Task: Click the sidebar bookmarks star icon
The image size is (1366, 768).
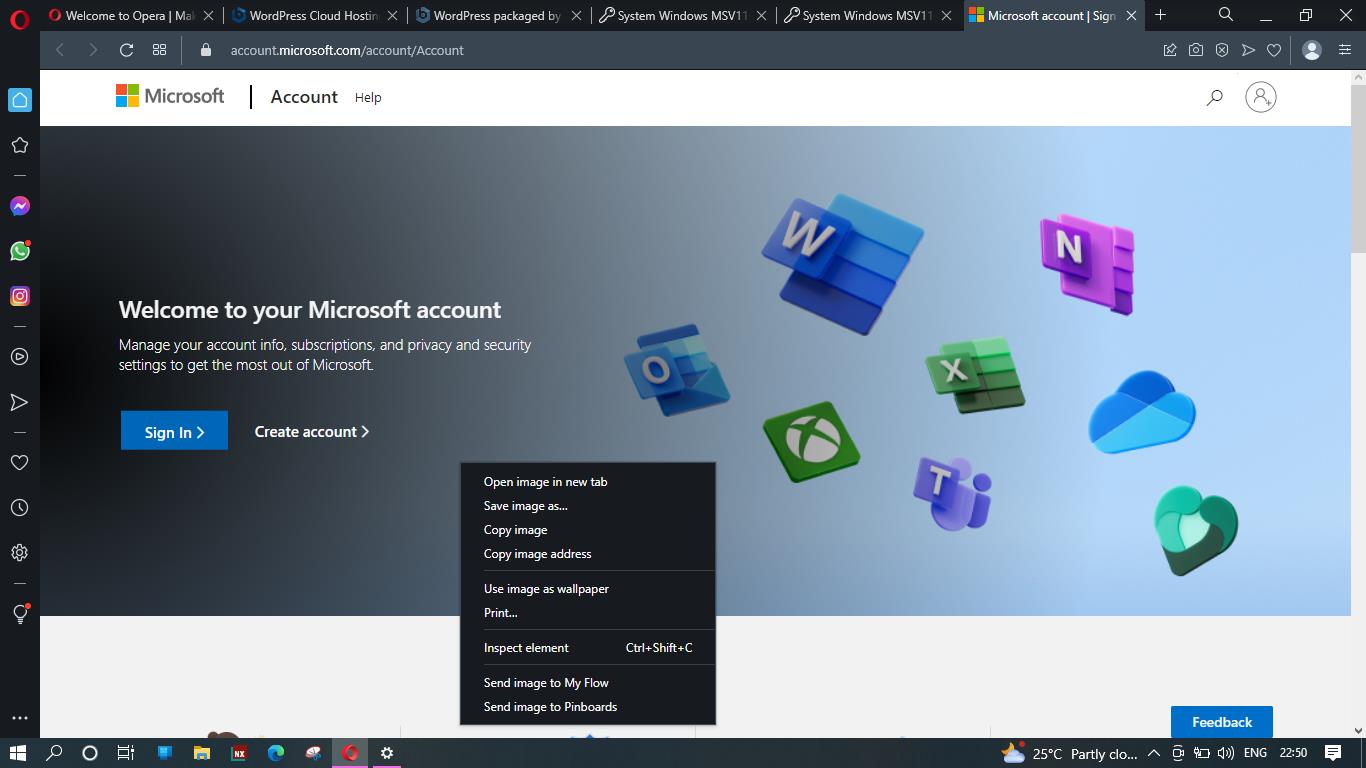Action: pos(19,145)
